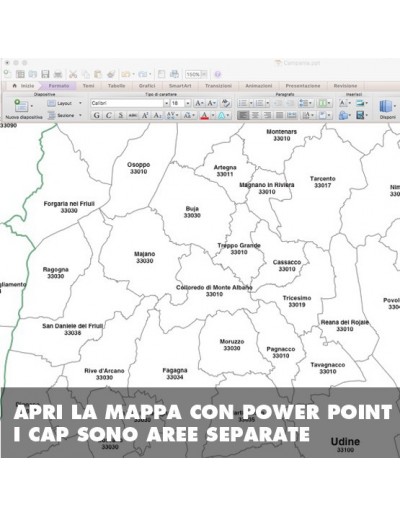Click the Osoppo 33010 map label
Screen dimensions: 400x517
pyautogui.click(x=139, y=168)
